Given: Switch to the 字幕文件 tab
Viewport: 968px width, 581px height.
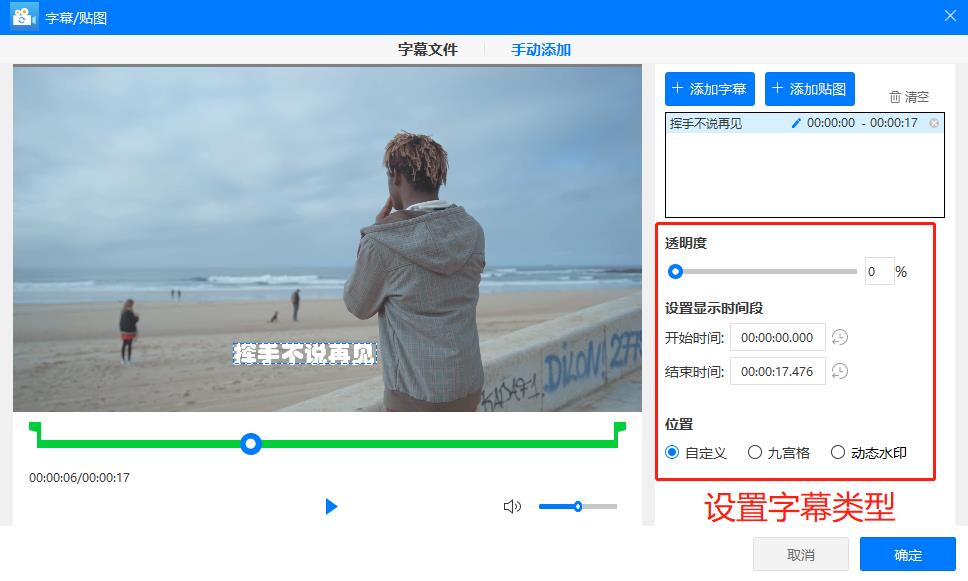Looking at the screenshot, I should (428, 49).
